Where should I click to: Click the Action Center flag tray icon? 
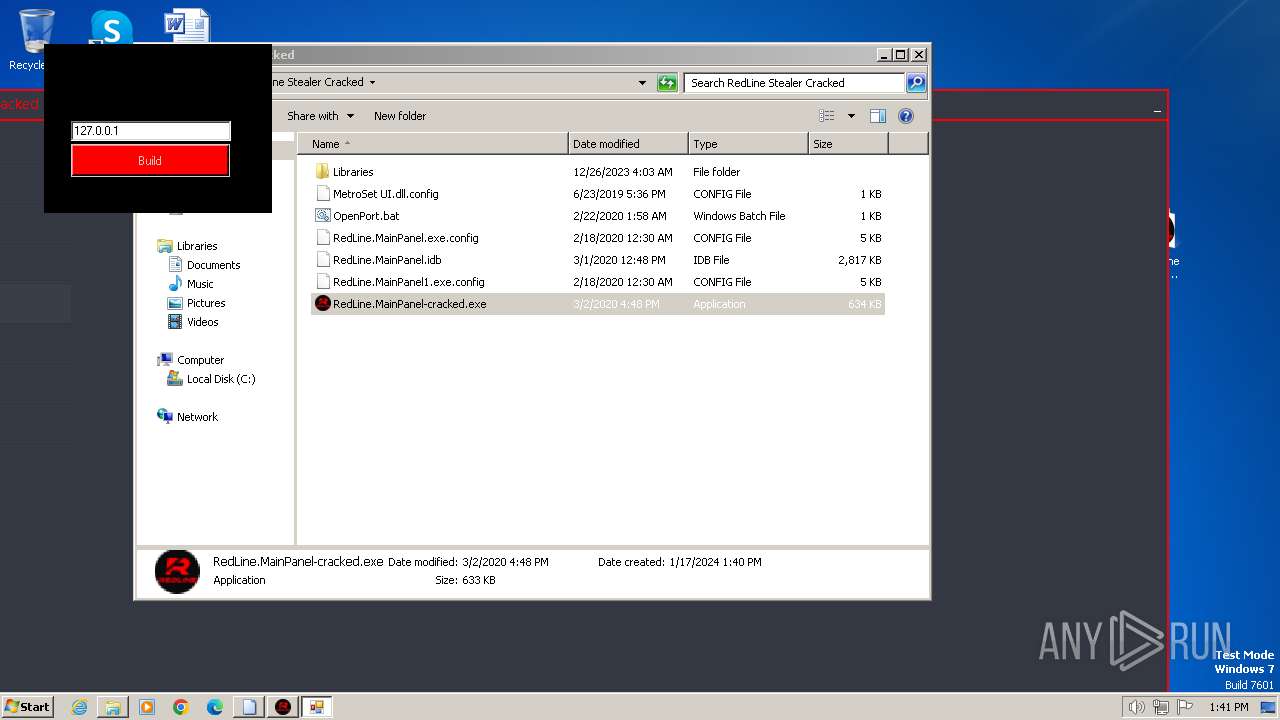[1185, 707]
